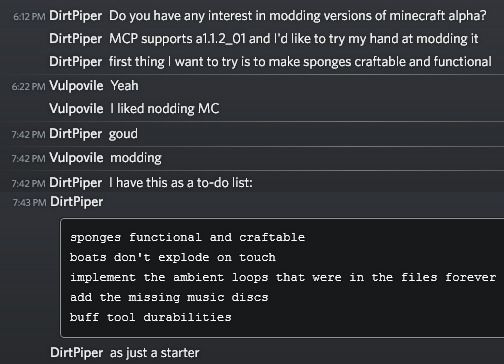Click DirtPiper name above the code block
Image resolution: width=504 pixels, height=364 pixels.
(x=77, y=202)
